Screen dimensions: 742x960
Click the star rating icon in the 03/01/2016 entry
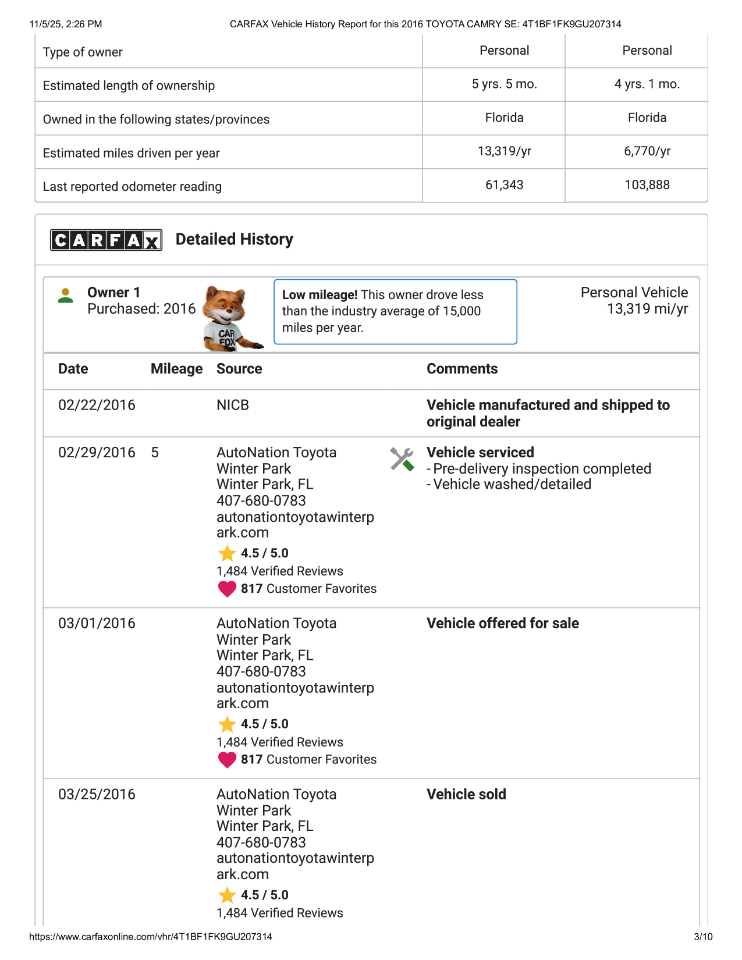(x=227, y=724)
